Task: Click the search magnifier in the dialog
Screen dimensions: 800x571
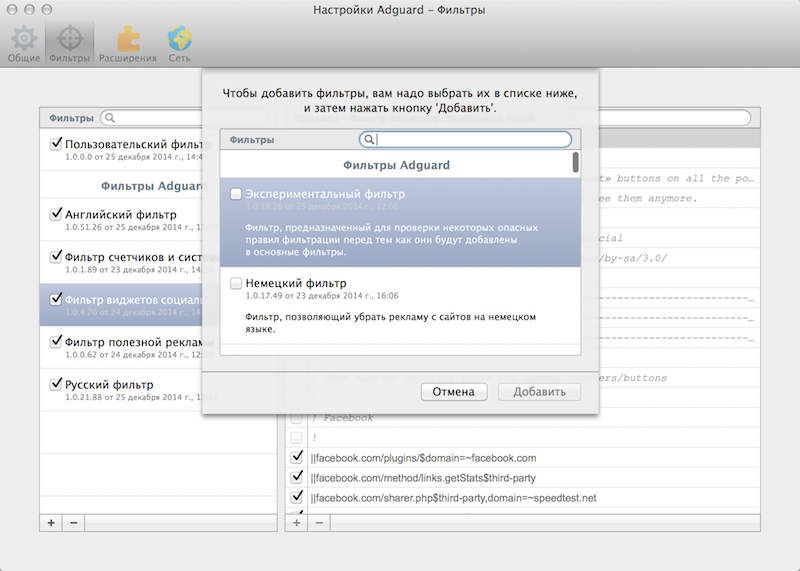Action: [369, 139]
